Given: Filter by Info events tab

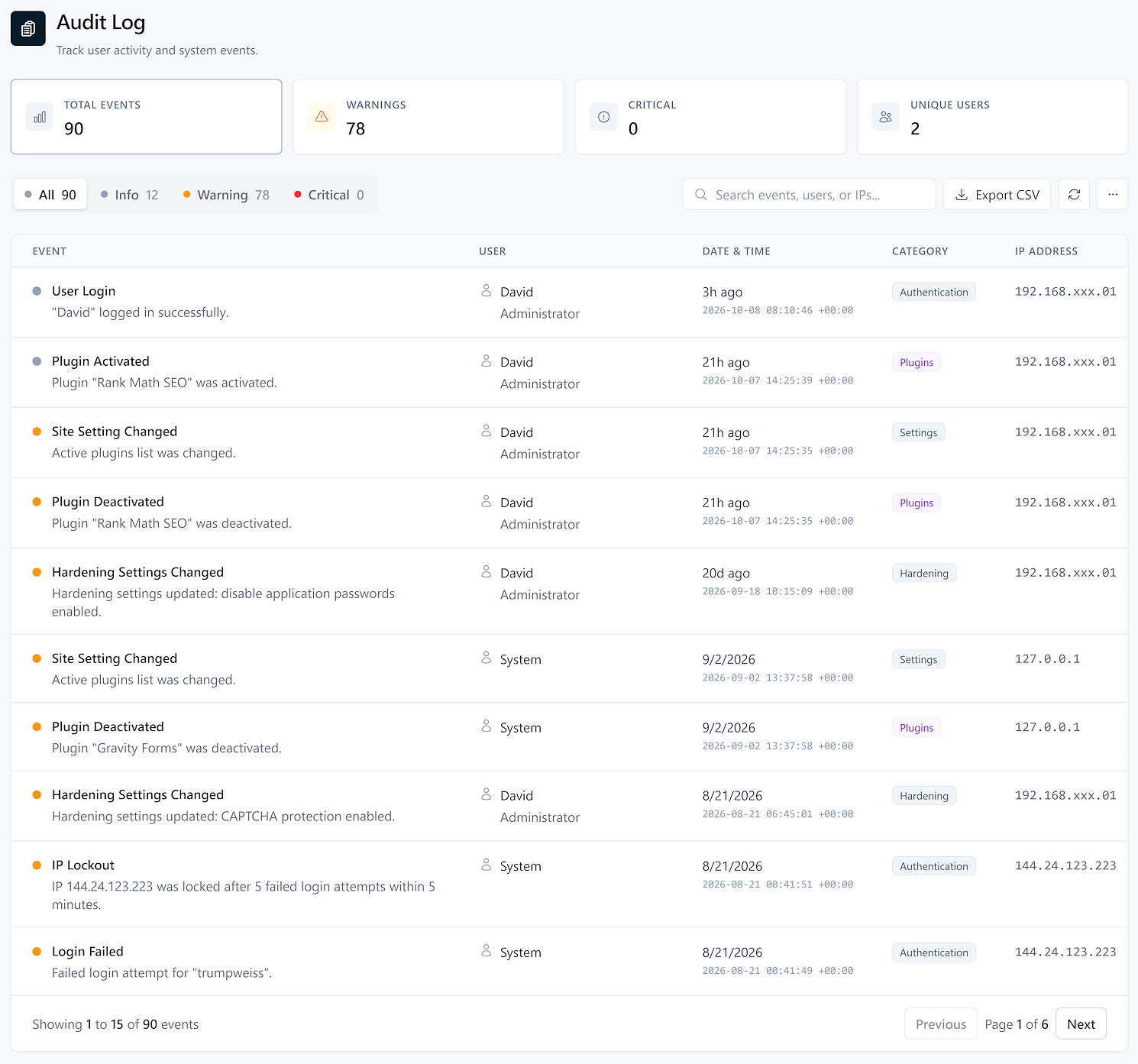Looking at the screenshot, I should tap(129, 195).
